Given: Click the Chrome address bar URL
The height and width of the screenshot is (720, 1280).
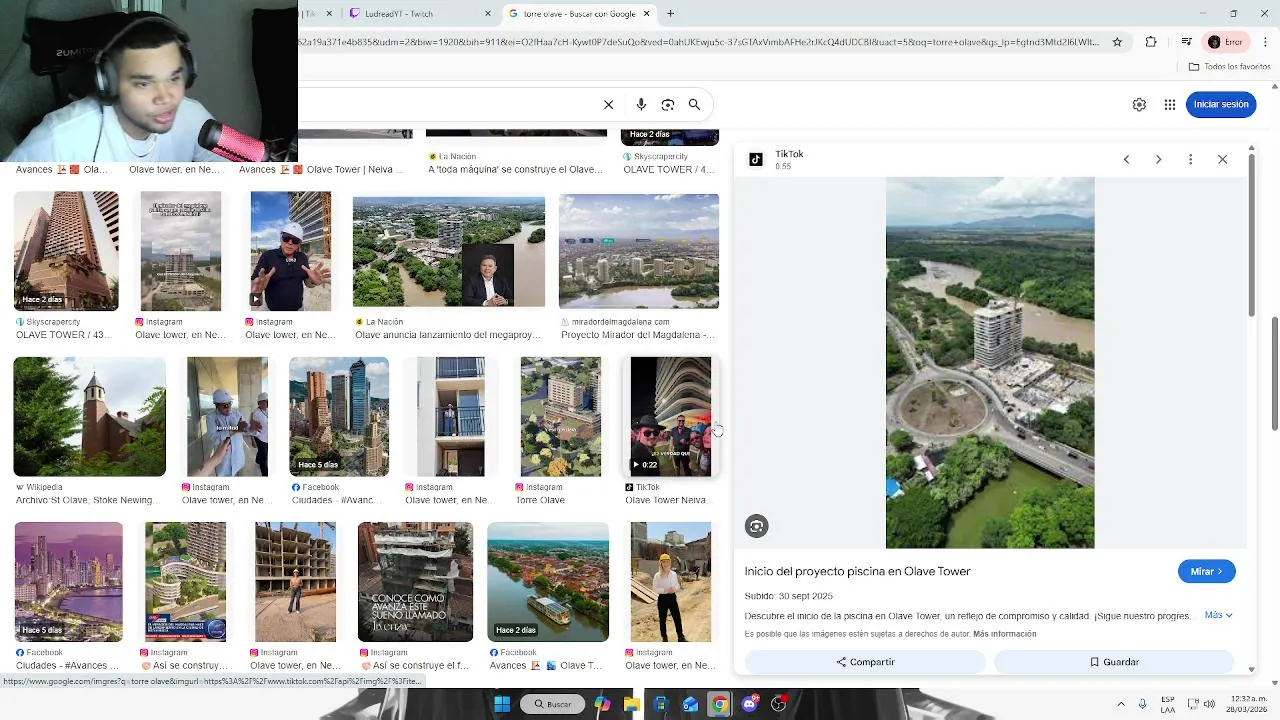Looking at the screenshot, I should pos(700,42).
